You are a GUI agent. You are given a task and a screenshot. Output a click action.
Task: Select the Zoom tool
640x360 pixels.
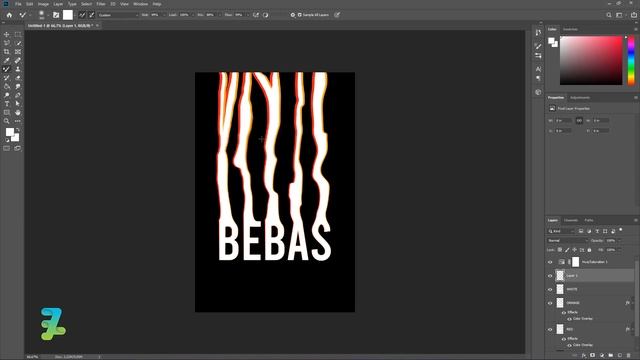click(7, 121)
